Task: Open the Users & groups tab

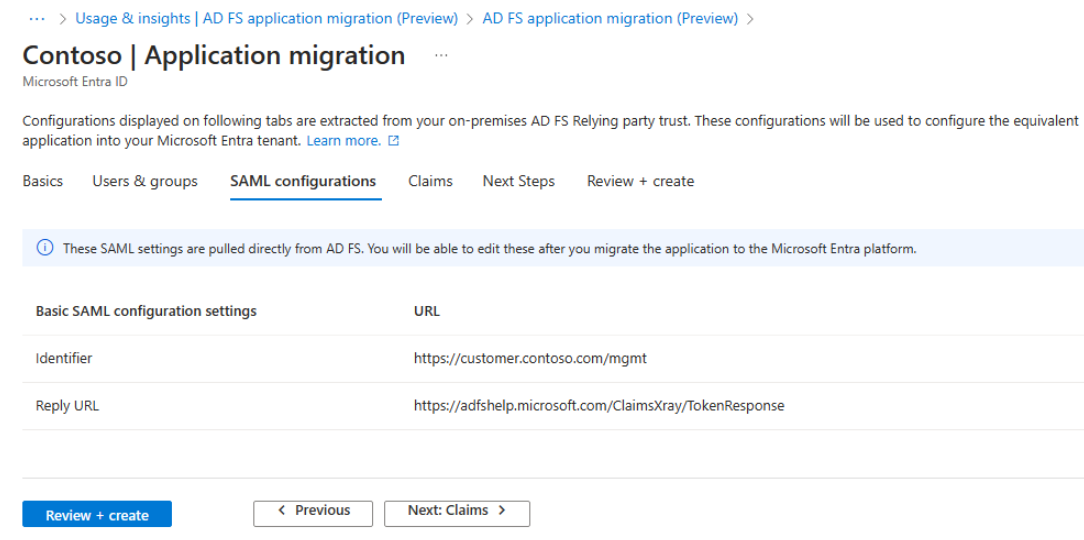Action: tap(145, 181)
